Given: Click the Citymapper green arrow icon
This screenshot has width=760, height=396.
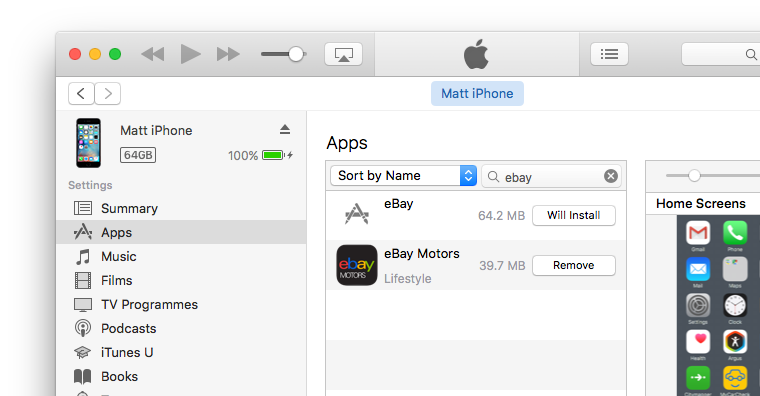Looking at the screenshot, I should pyautogui.click(x=698, y=378).
